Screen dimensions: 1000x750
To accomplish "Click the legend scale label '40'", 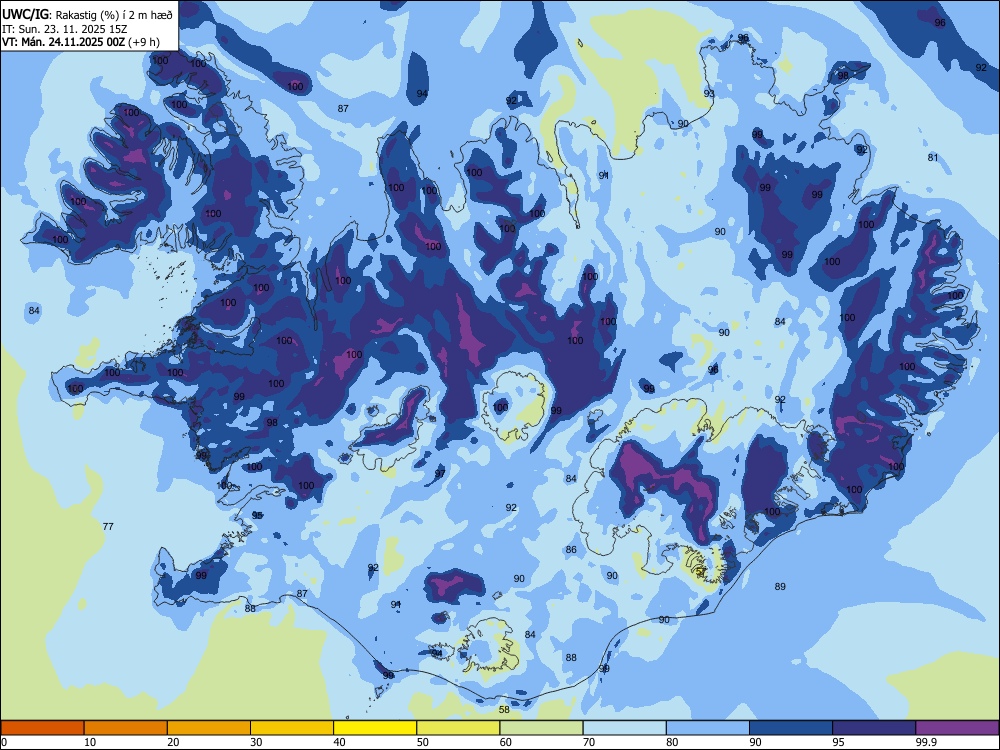I will coord(339,742).
